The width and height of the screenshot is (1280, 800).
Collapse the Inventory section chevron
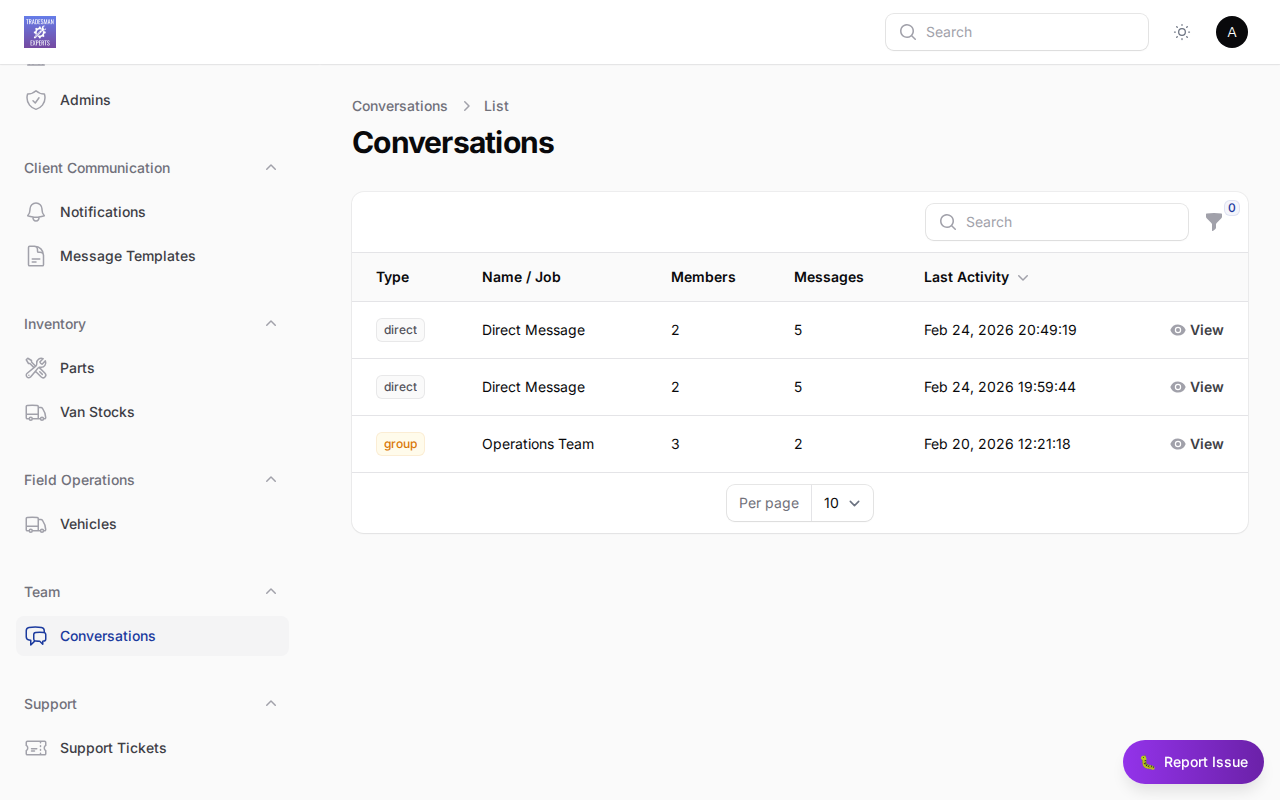[271, 323]
